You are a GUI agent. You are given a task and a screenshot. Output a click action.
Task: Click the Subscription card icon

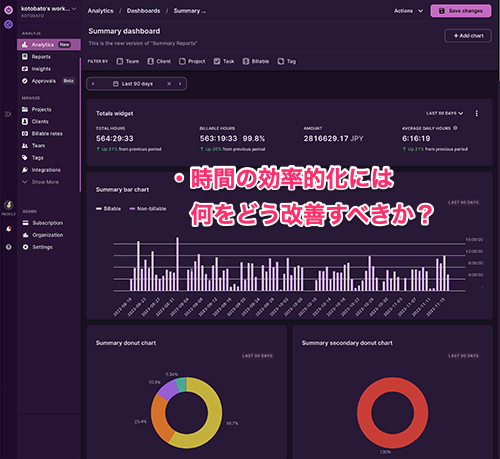coord(25,223)
